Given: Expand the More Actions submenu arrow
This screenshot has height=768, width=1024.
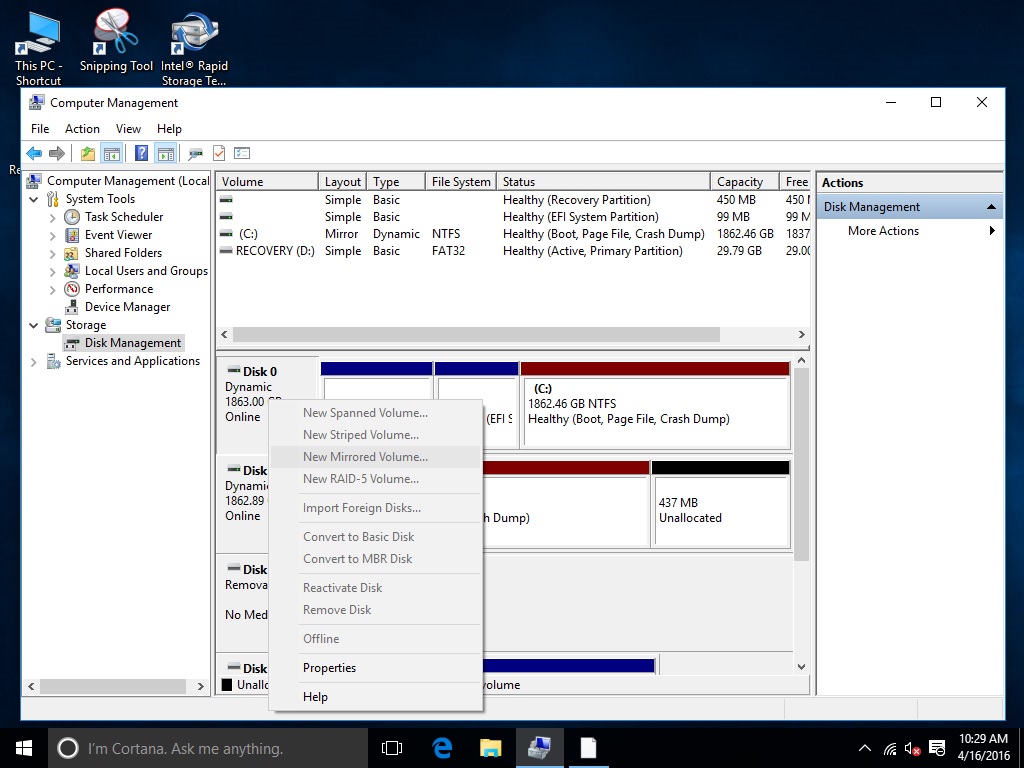Looking at the screenshot, I should point(992,231).
